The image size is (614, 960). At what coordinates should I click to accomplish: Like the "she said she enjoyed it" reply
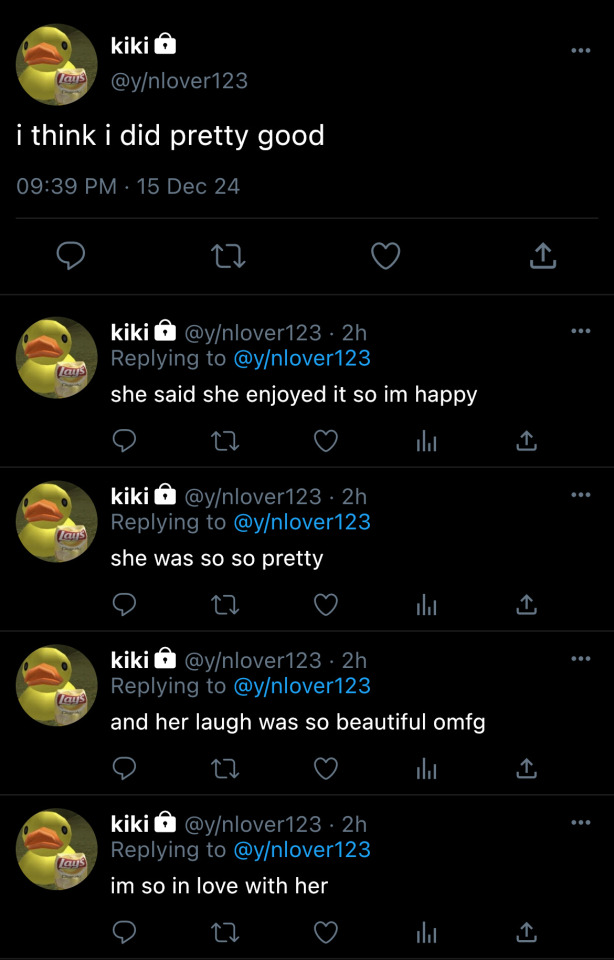tap(326, 440)
